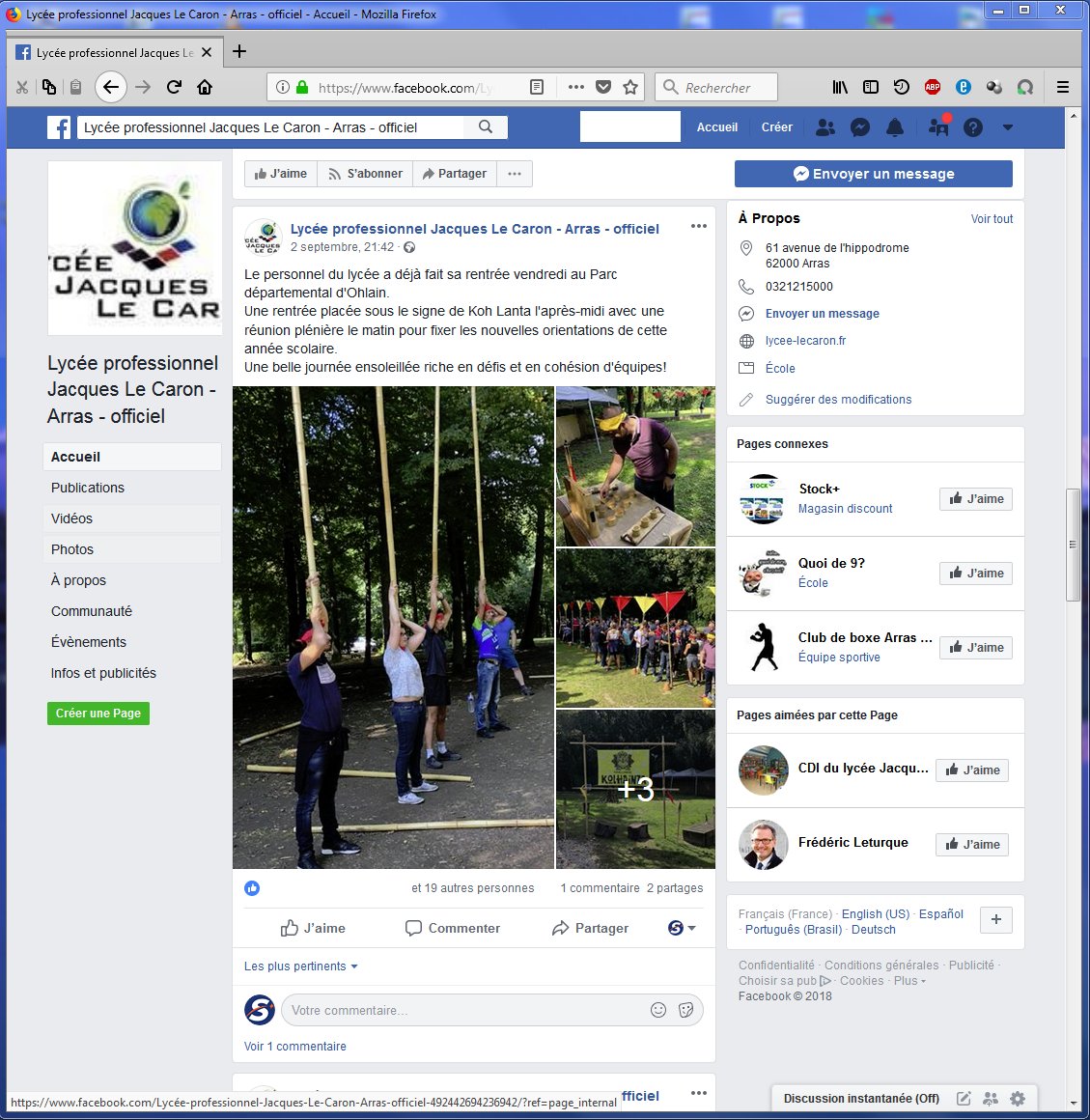1090x1120 pixels.
Task: Expand the Facebook account dropdown arrow
Action: click(1008, 127)
